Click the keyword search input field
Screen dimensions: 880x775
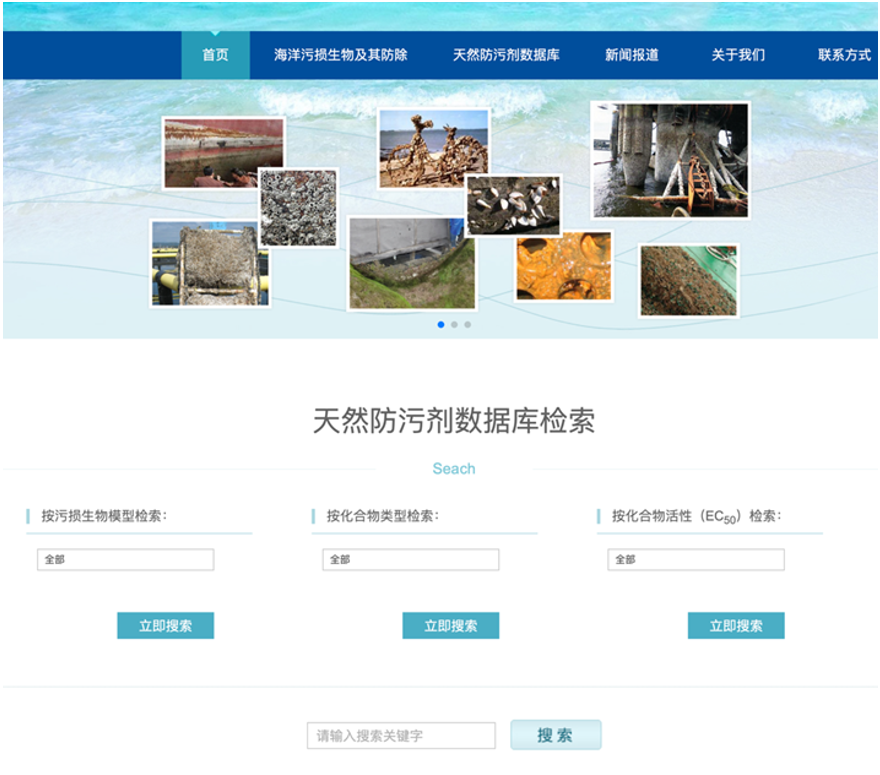(400, 736)
